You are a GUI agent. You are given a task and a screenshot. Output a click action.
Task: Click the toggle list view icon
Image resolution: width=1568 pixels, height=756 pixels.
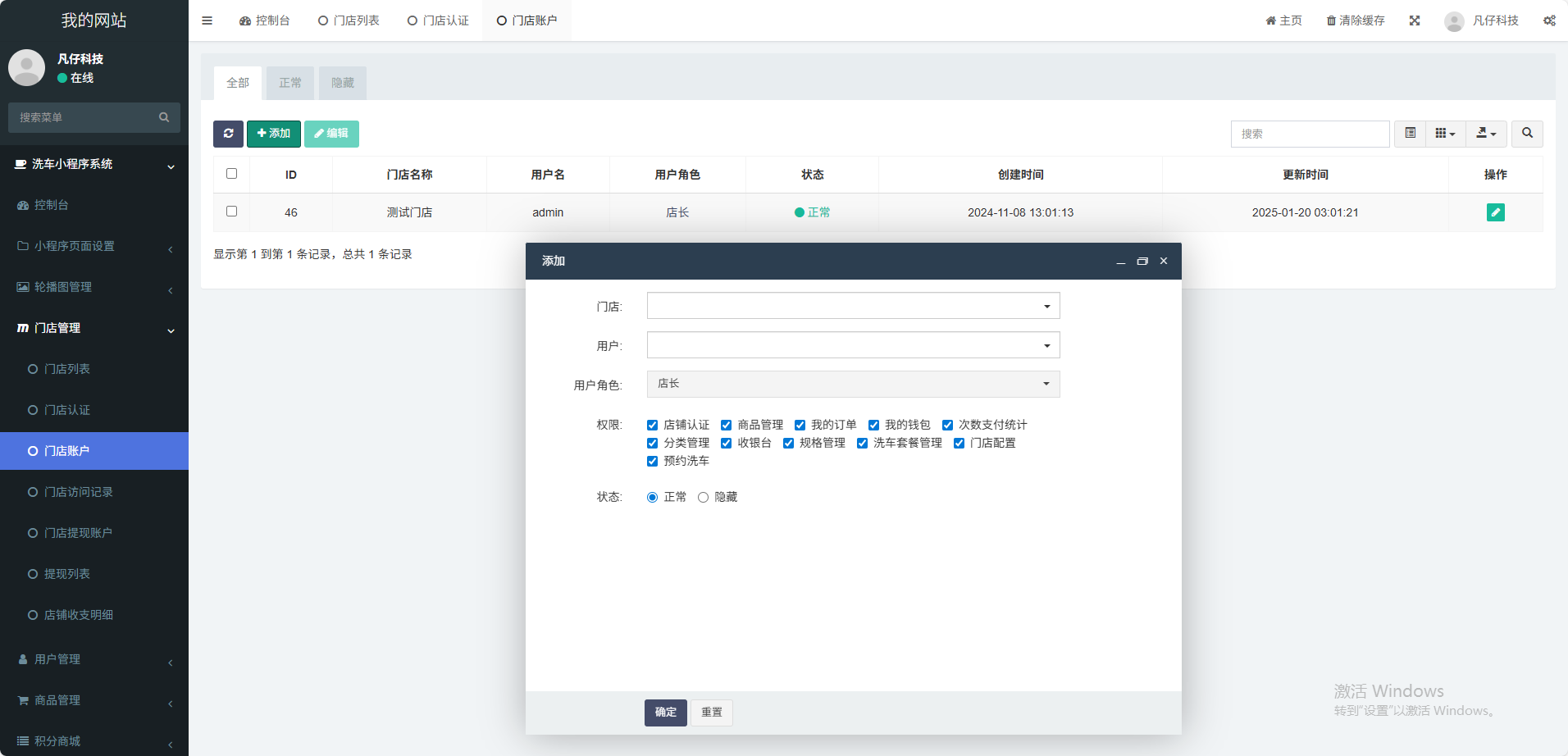point(1410,134)
